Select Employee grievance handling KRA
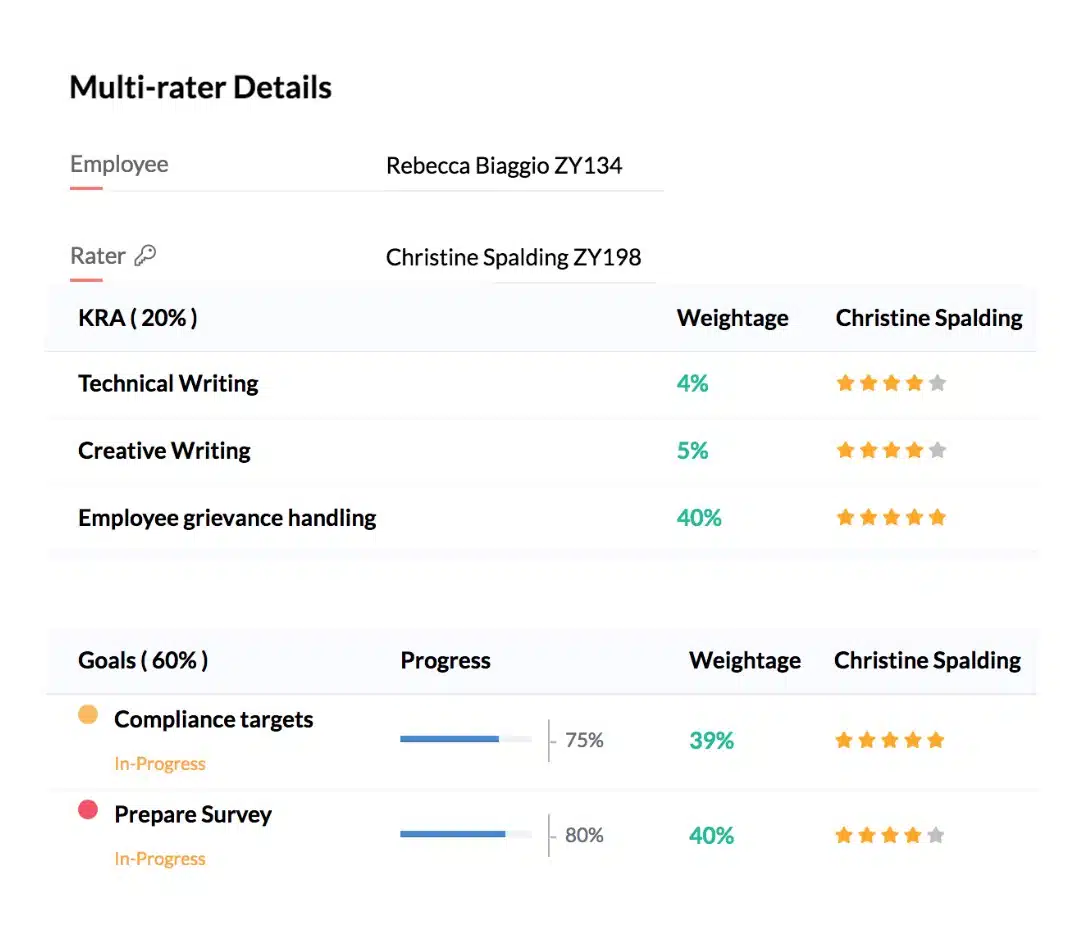 pos(227,517)
